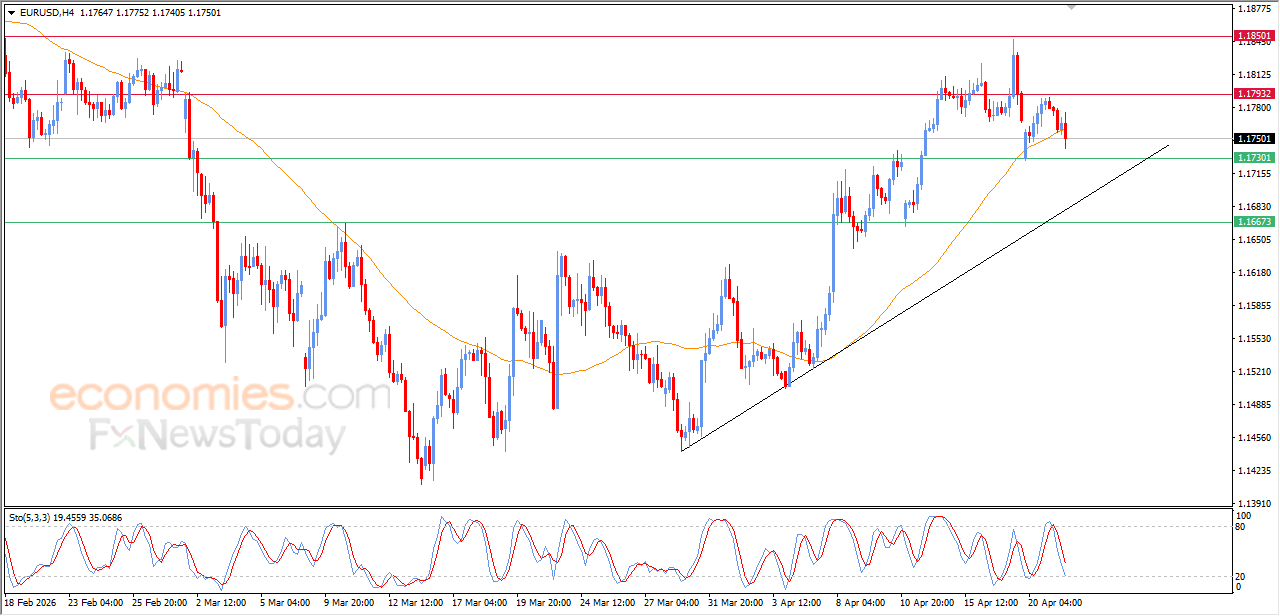Click the 1.14560 price axis value

1254,438
